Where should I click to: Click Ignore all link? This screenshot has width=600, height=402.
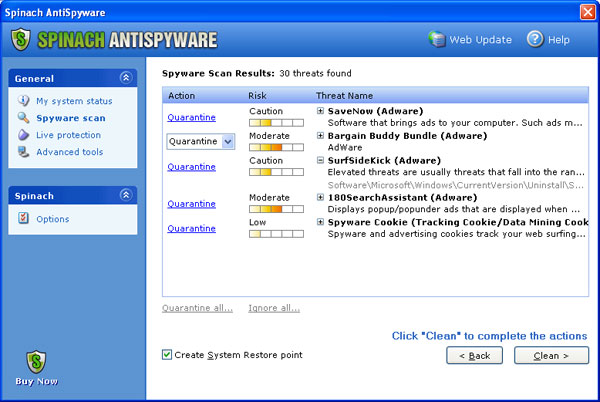pyautogui.click(x=274, y=308)
